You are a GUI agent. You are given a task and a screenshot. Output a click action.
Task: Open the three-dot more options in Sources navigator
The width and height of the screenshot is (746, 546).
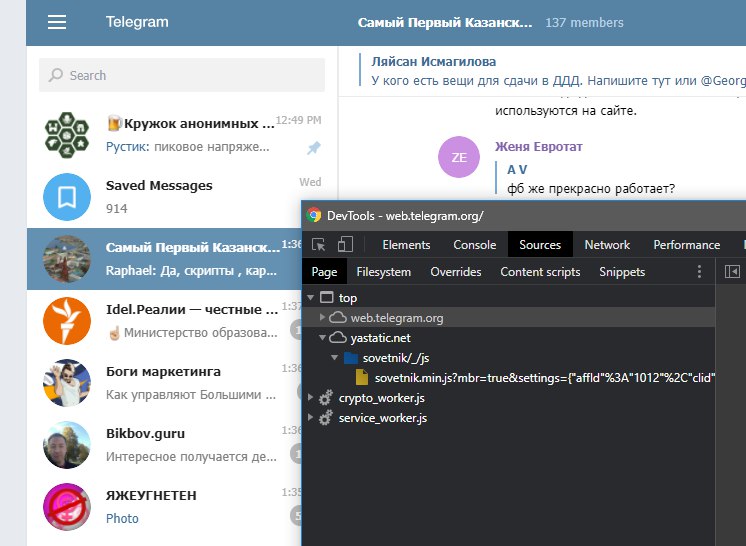pyautogui.click(x=699, y=272)
